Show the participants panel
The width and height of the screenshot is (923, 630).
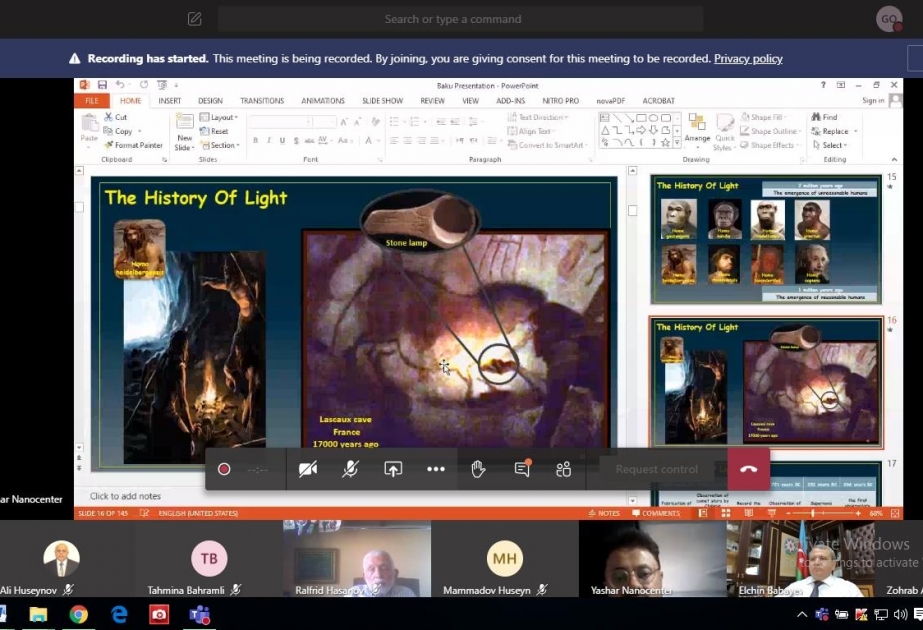coord(563,469)
